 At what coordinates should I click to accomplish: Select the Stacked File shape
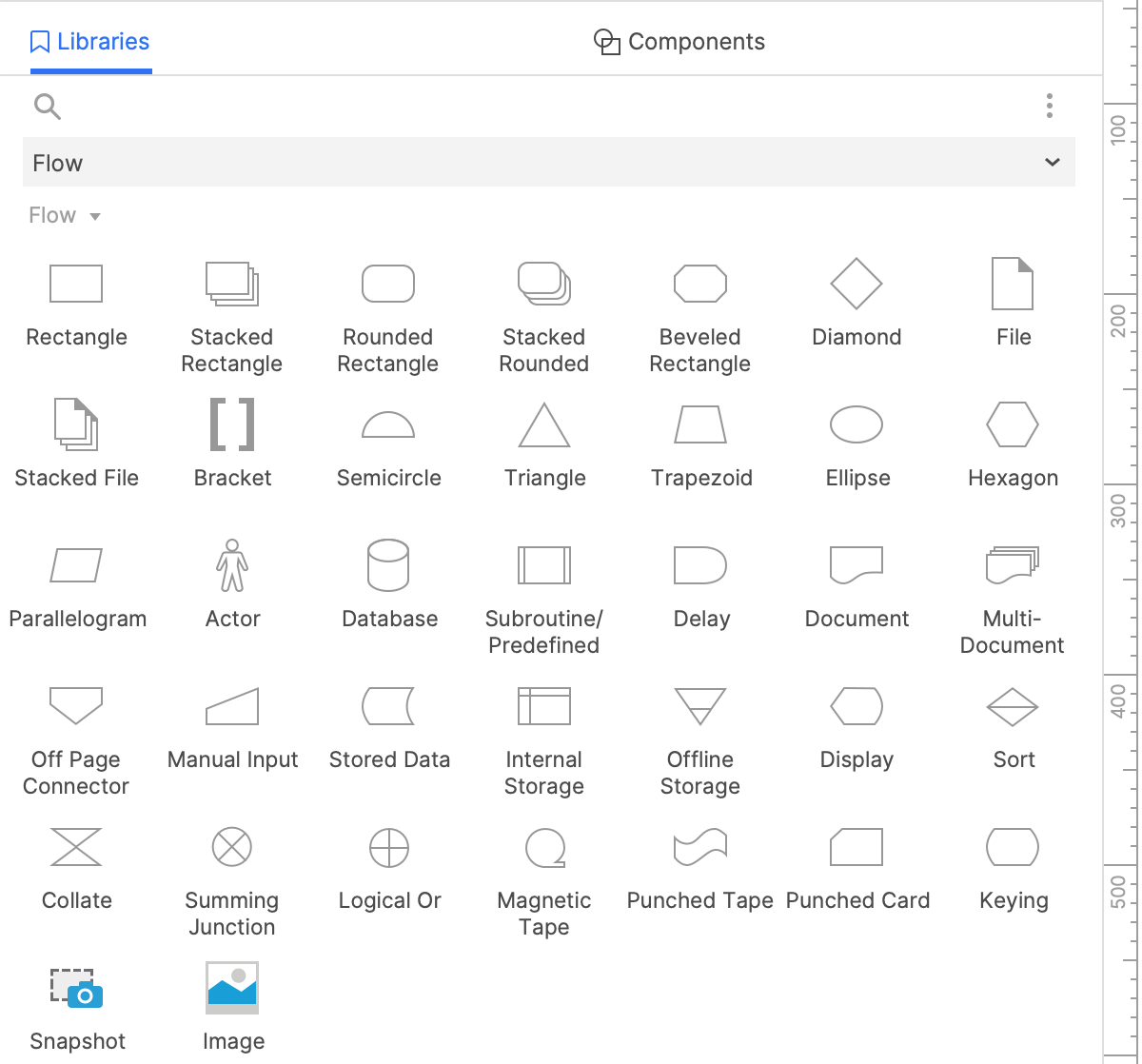pyautogui.click(x=76, y=424)
